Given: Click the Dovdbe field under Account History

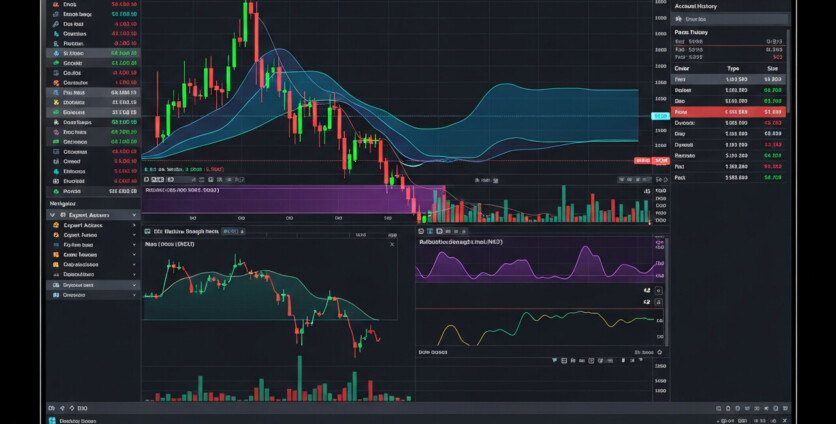Looking at the screenshot, I should (729, 19).
